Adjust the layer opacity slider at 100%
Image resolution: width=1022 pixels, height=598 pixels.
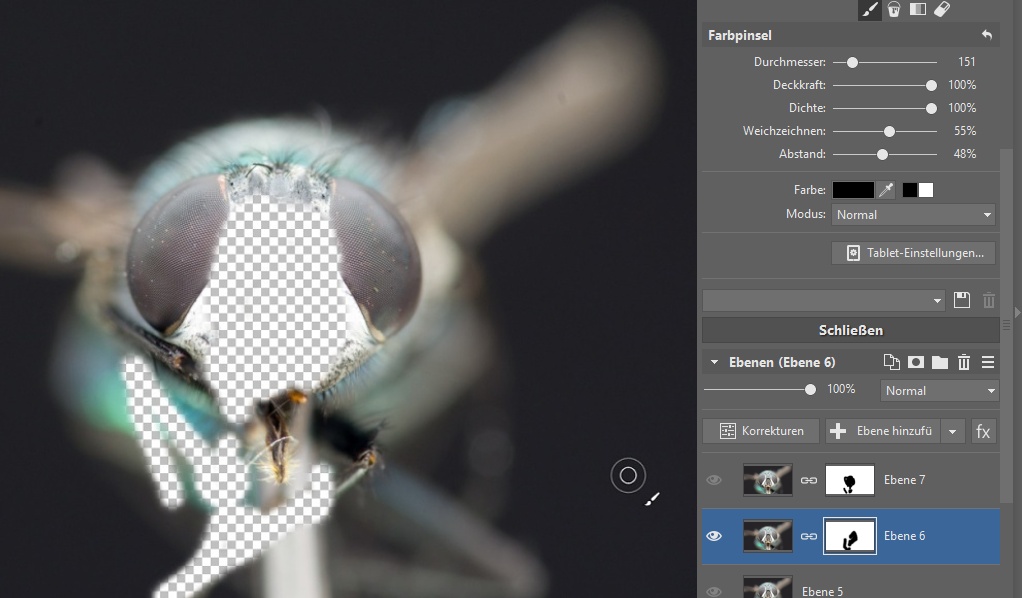pyautogui.click(x=810, y=389)
